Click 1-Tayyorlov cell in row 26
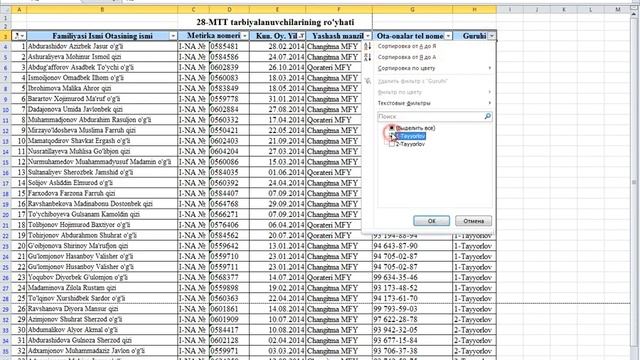Image resolution: width=640 pixels, height=360 pixels. [x=473, y=278]
